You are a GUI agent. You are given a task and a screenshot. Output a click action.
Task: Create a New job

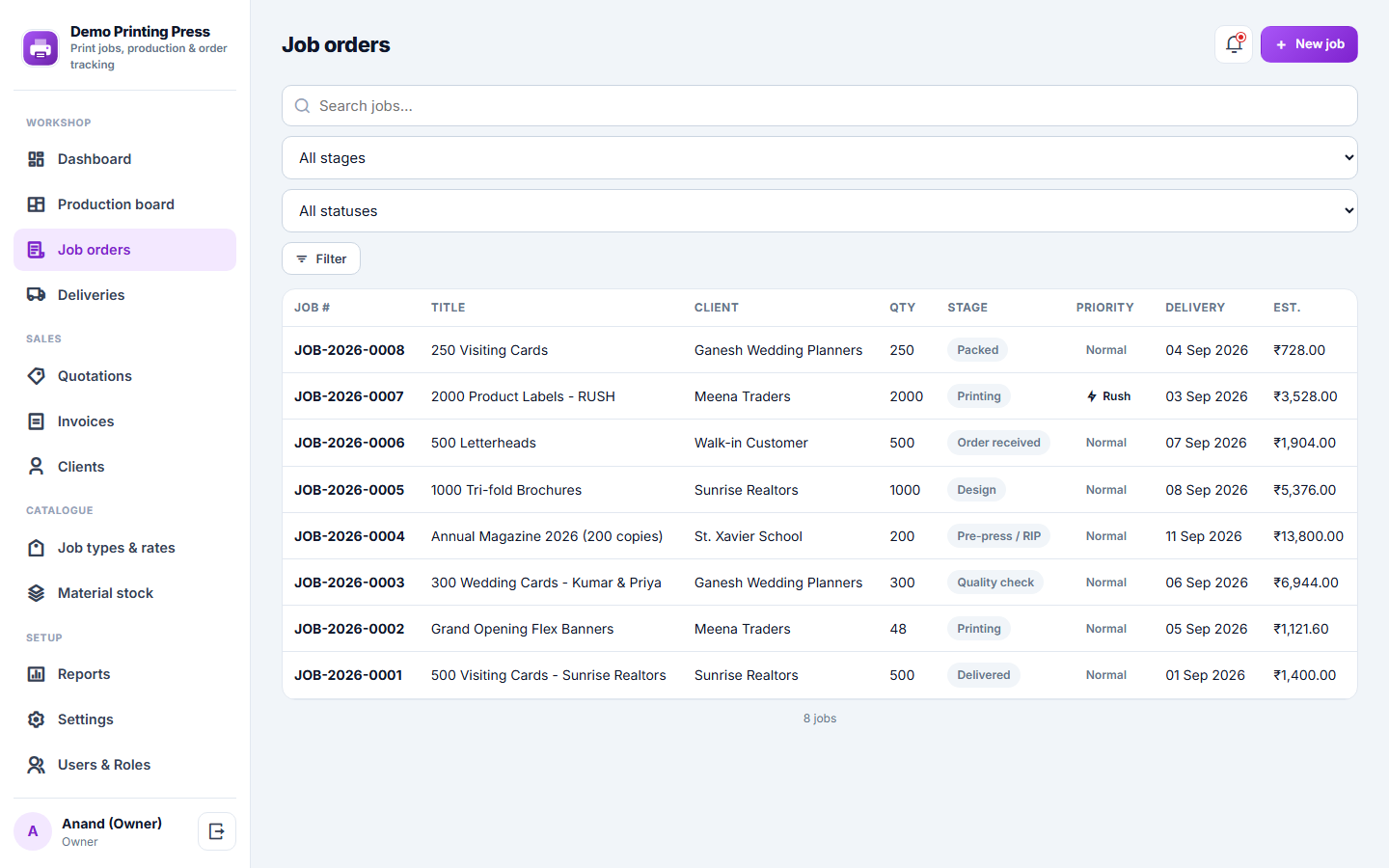1309,44
